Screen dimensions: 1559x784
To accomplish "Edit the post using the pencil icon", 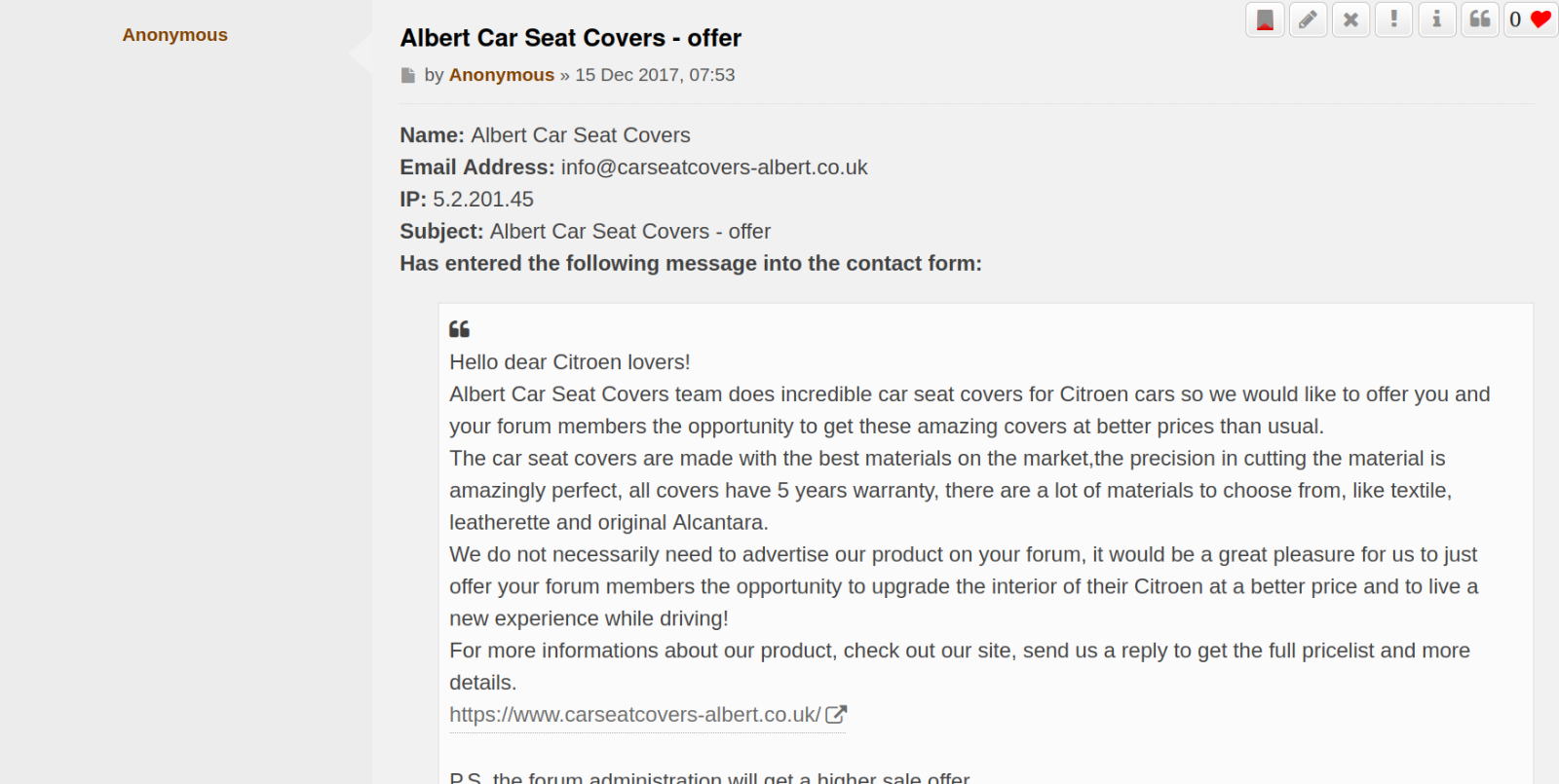I will [x=1308, y=19].
